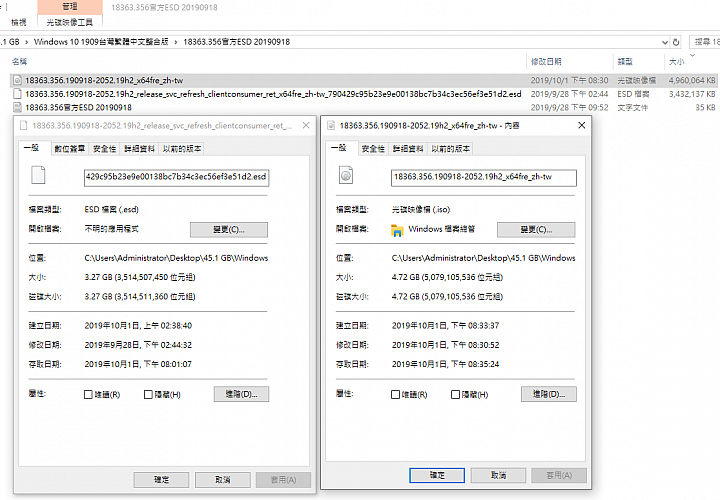Enable 隱藏(H) checkbox in ESD properties
The image size is (720, 500).
pyautogui.click(x=148, y=394)
